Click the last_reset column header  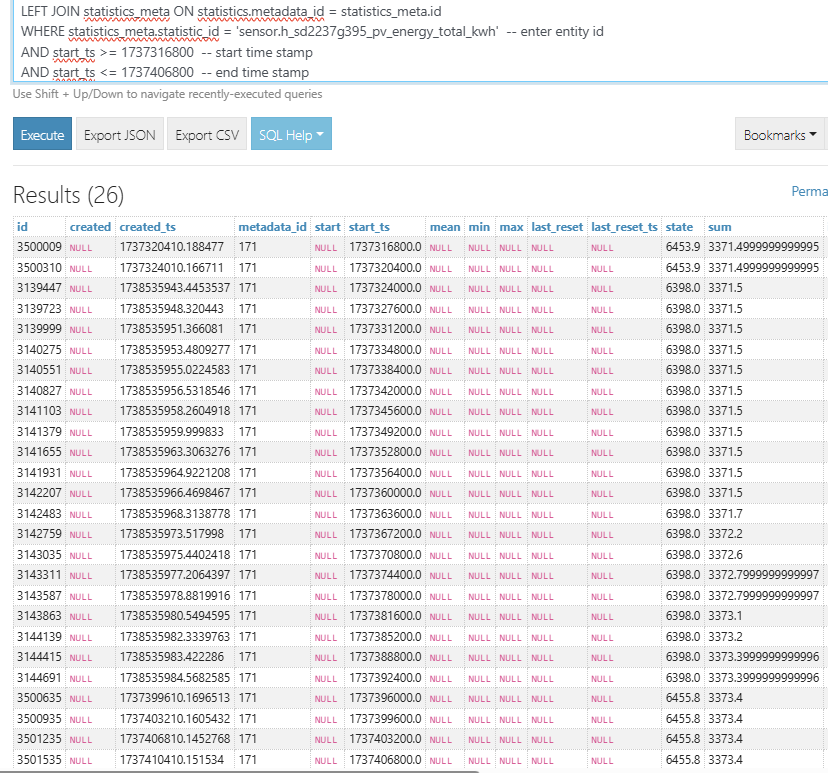click(x=557, y=227)
